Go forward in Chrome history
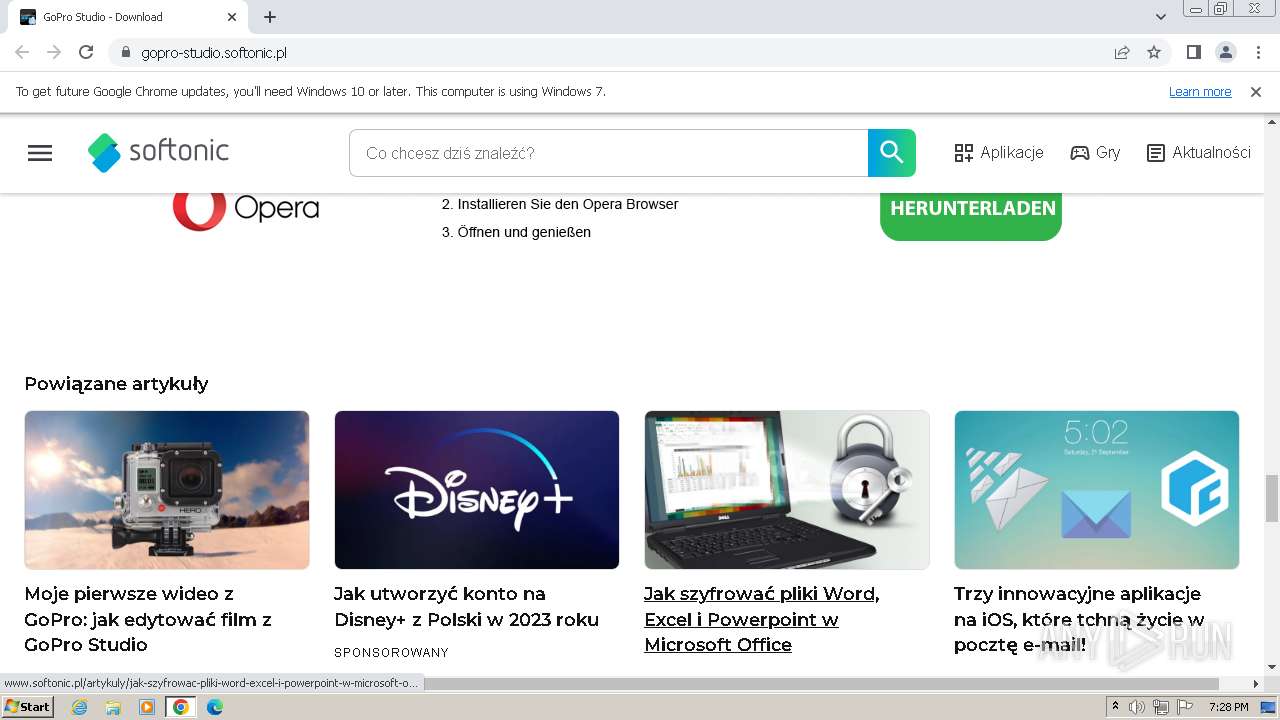 [x=54, y=52]
